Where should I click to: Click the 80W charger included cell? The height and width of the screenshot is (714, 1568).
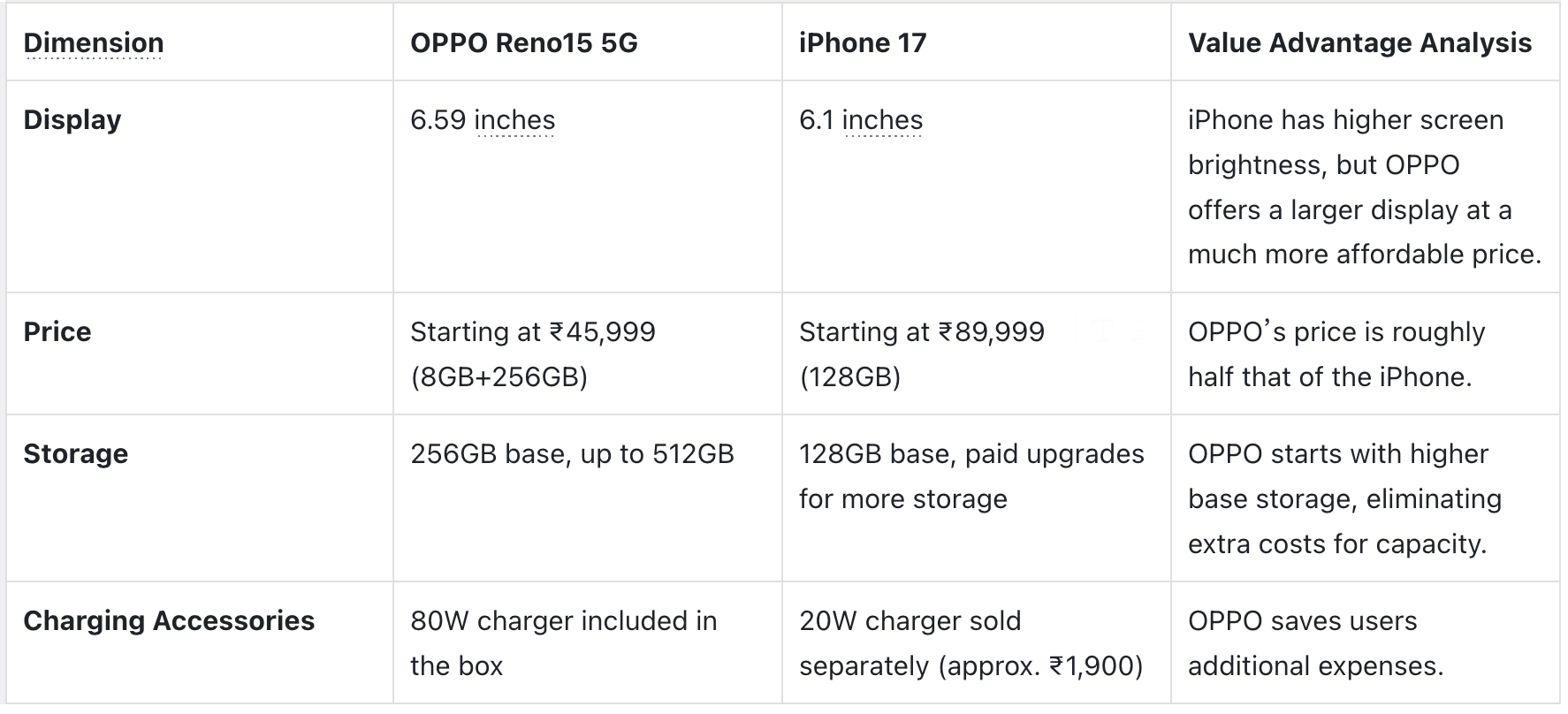[563, 643]
